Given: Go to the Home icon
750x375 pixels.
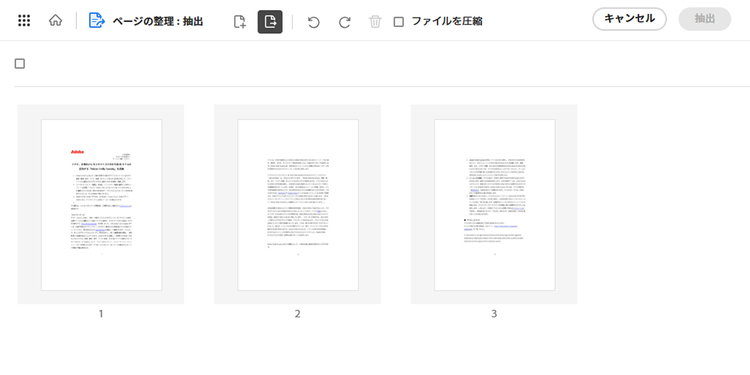Looking at the screenshot, I should [55, 21].
